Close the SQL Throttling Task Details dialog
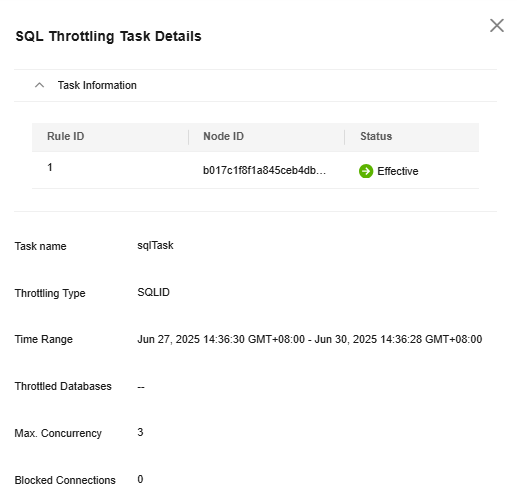The image size is (517, 495). (x=497, y=25)
